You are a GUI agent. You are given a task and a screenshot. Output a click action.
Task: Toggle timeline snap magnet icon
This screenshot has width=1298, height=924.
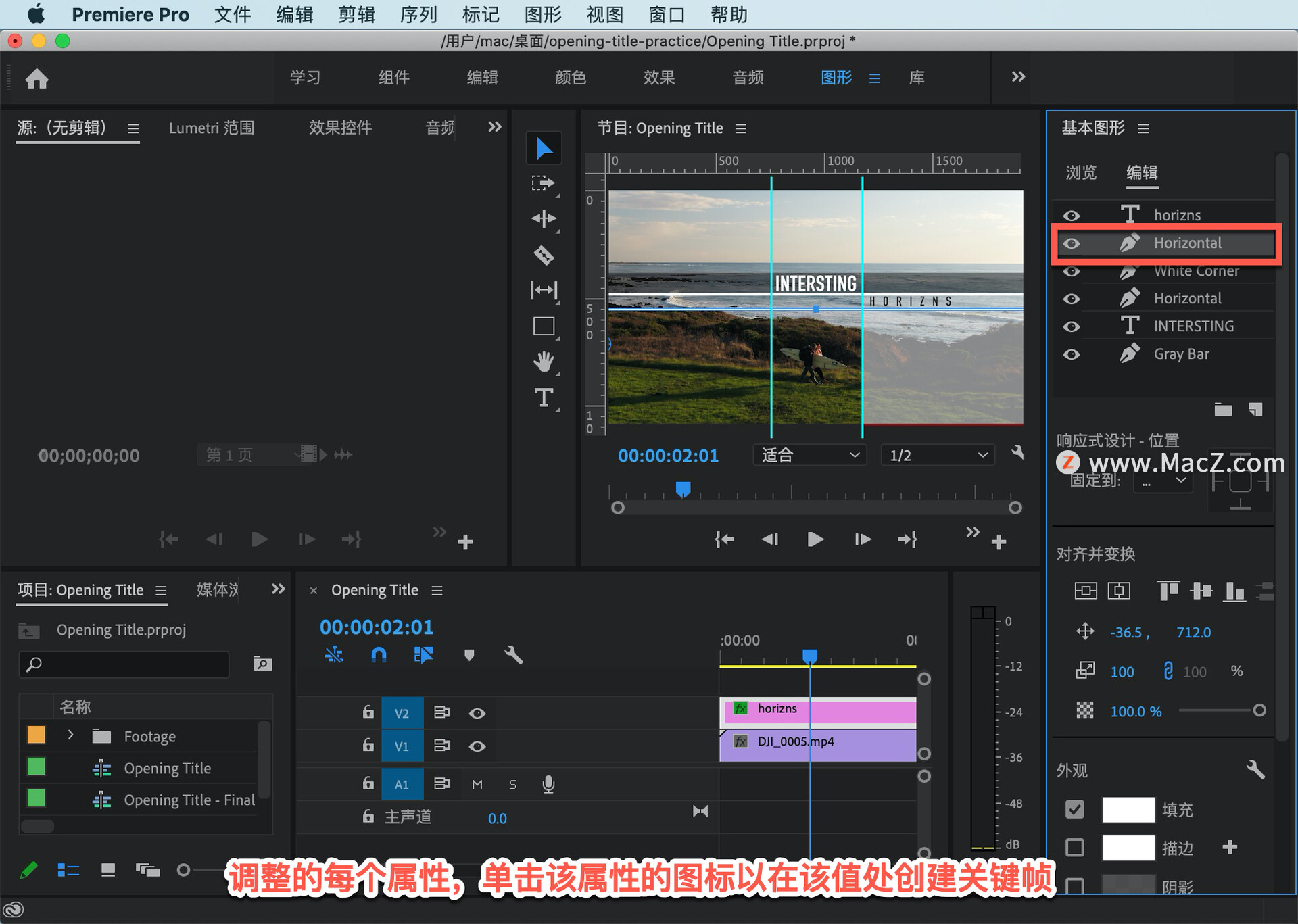[x=379, y=654]
